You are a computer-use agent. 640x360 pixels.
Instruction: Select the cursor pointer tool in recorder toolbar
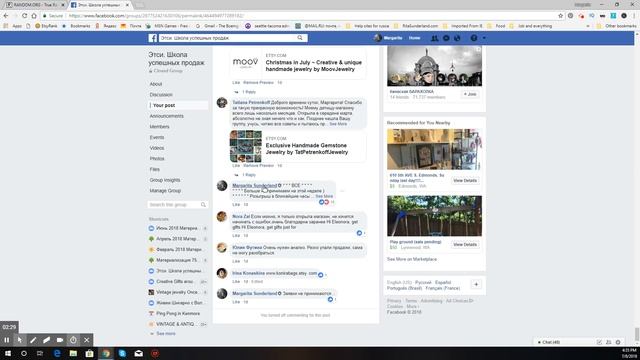click(20, 340)
